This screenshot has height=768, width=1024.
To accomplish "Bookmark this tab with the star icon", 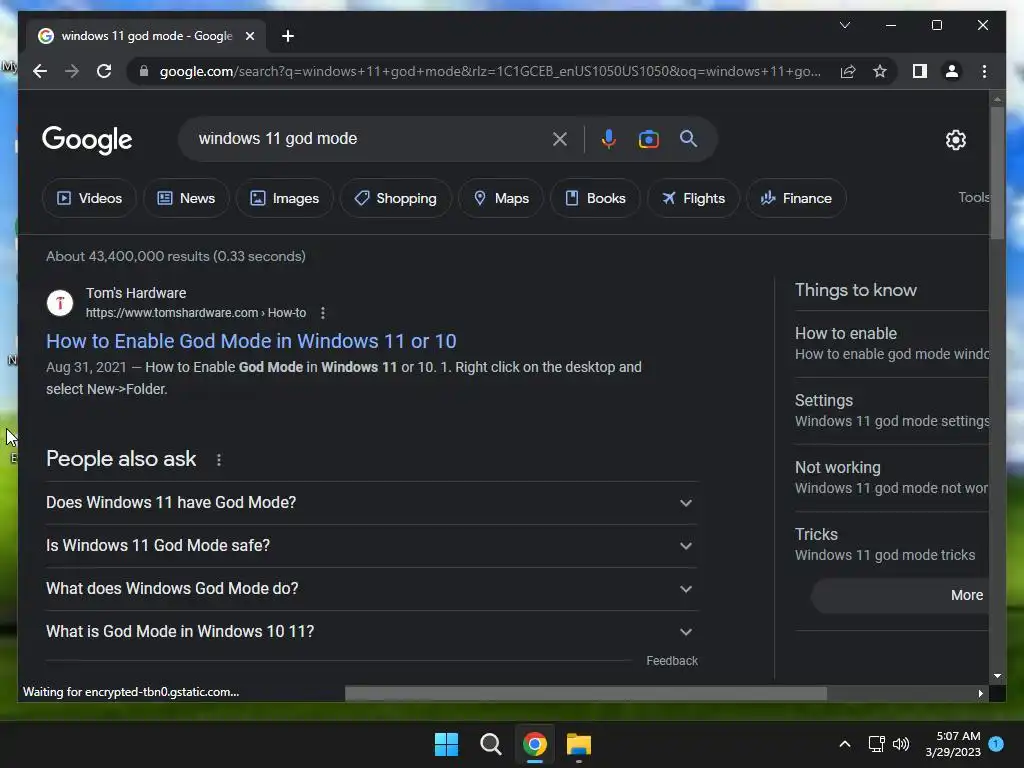I will [880, 71].
